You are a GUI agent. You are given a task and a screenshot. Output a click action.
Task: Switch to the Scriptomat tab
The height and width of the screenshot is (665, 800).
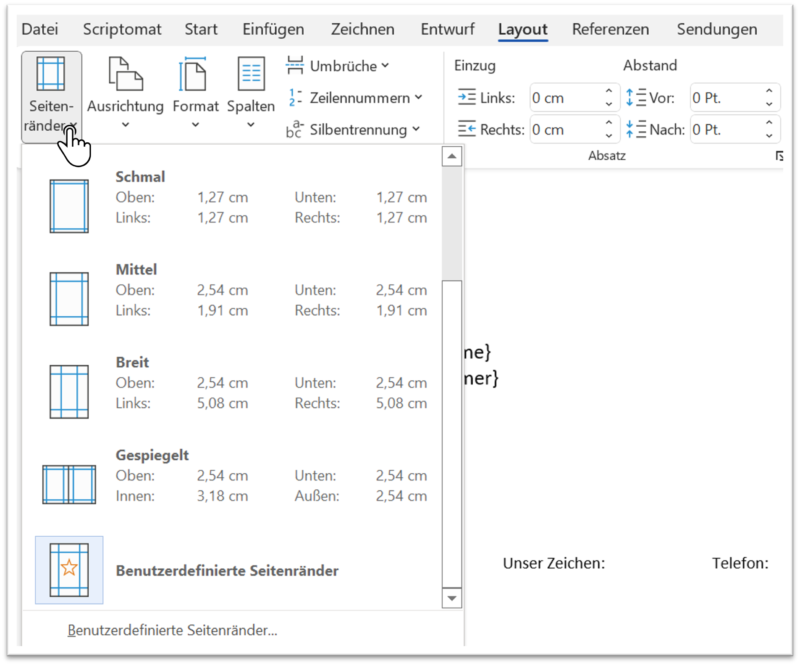pos(122,29)
